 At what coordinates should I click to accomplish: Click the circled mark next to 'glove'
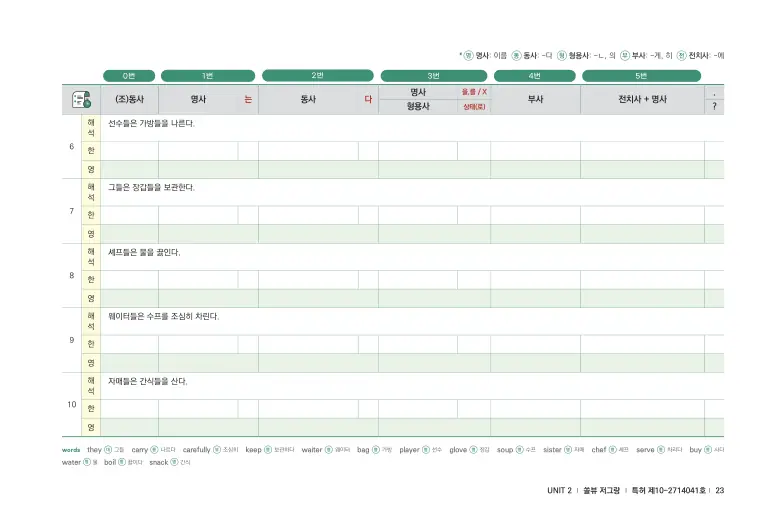tap(474, 450)
